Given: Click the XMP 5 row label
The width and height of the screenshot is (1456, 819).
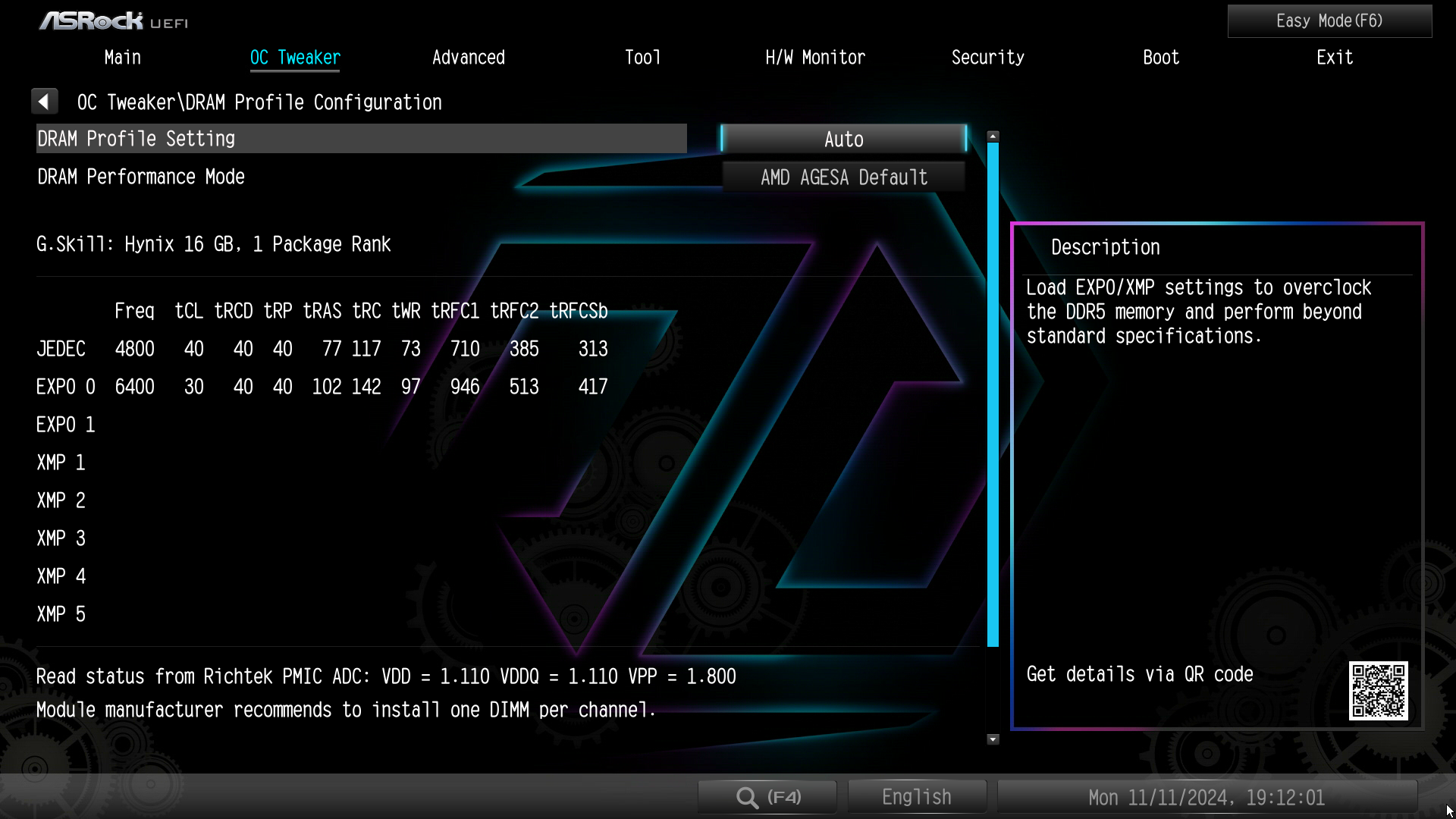Looking at the screenshot, I should 61,614.
